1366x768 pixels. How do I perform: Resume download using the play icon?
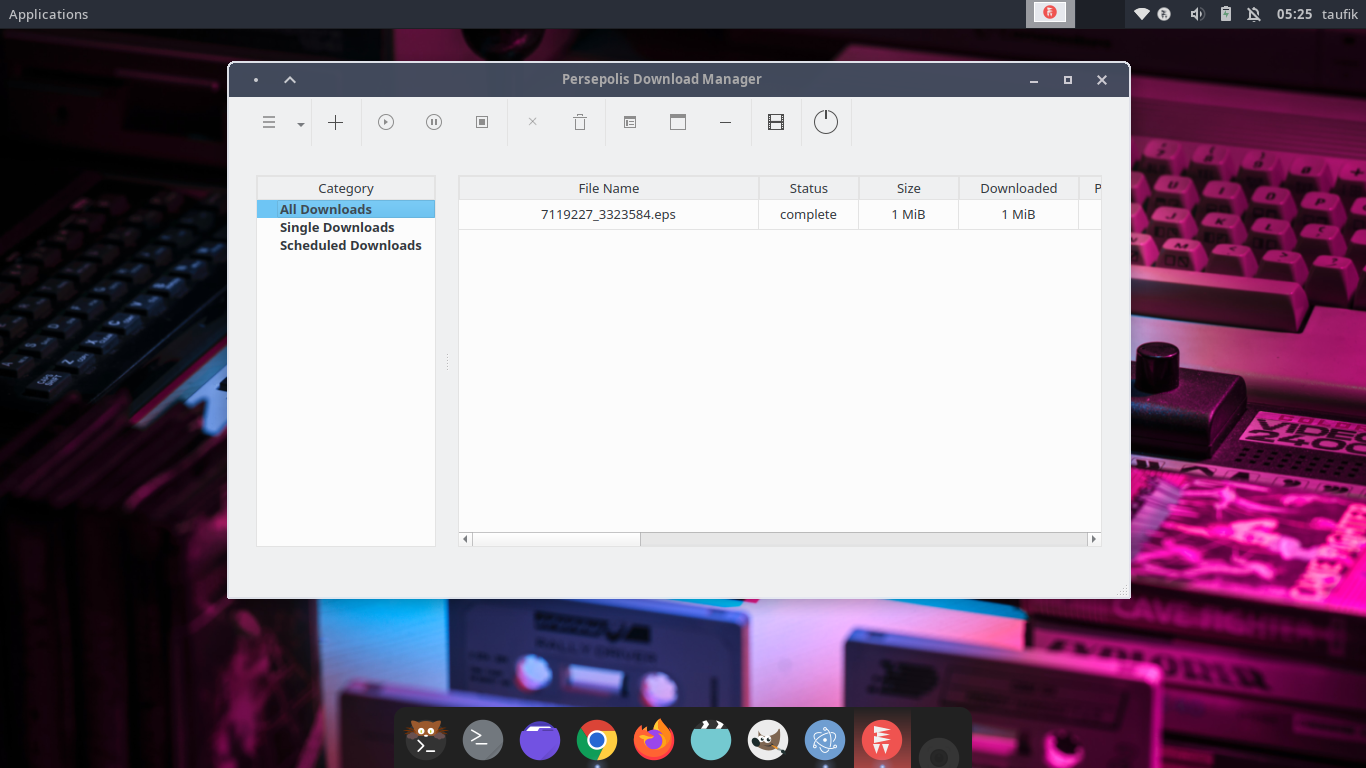(x=385, y=122)
